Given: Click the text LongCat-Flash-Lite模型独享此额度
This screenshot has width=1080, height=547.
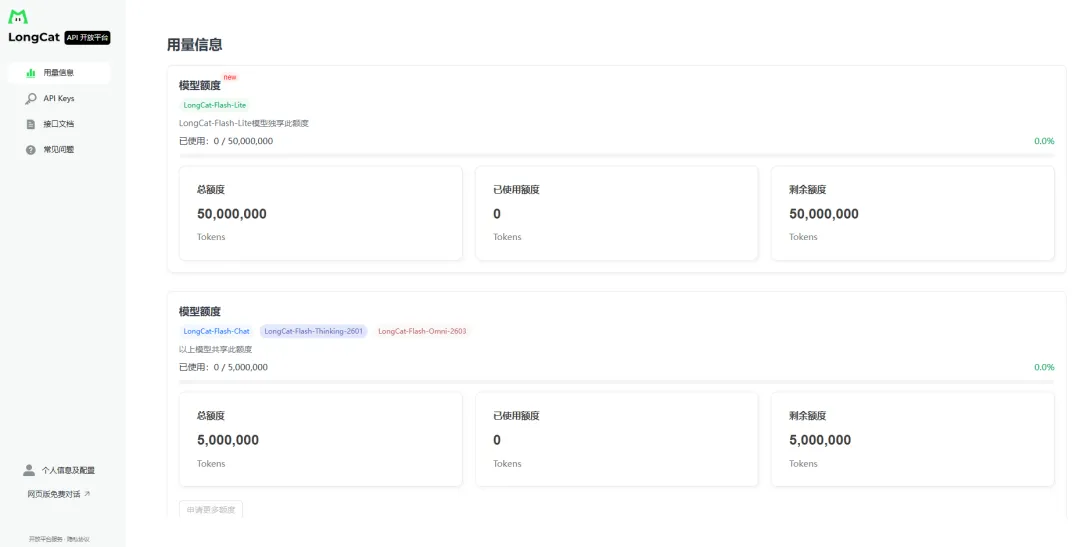Looking at the screenshot, I should (244, 123).
